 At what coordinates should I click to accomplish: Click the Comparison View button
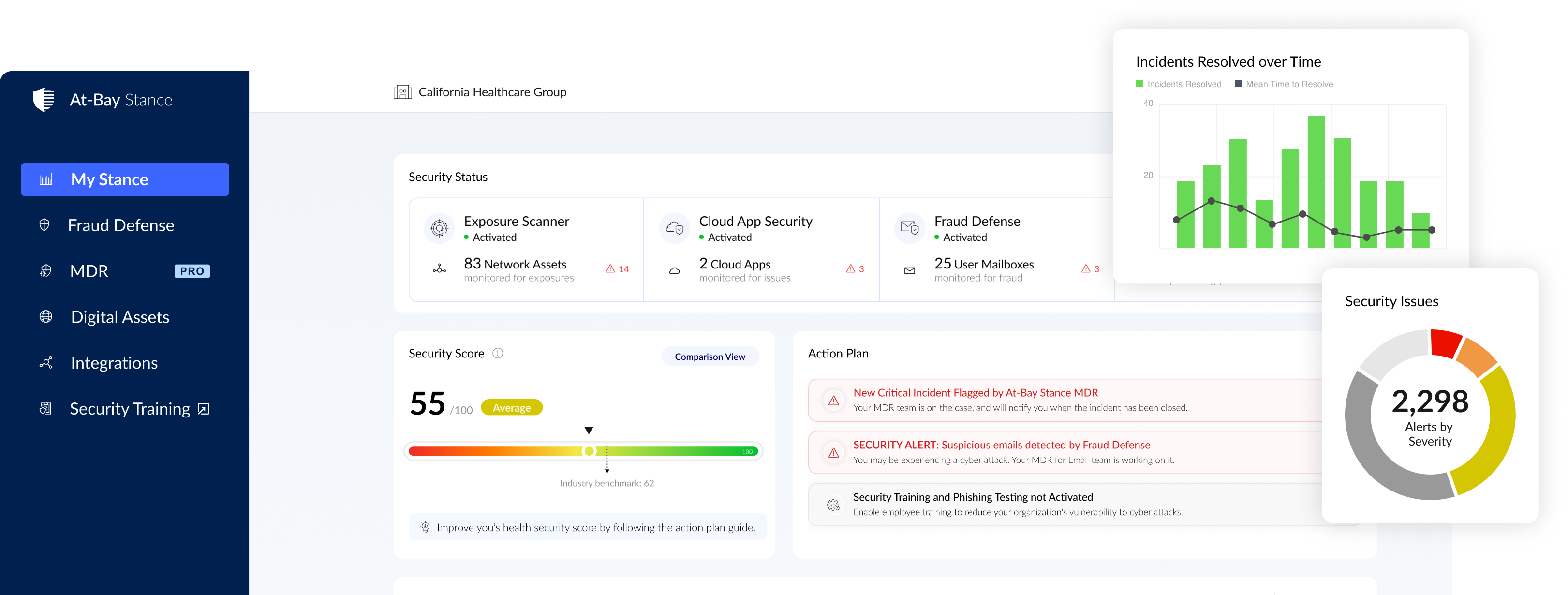pos(710,356)
